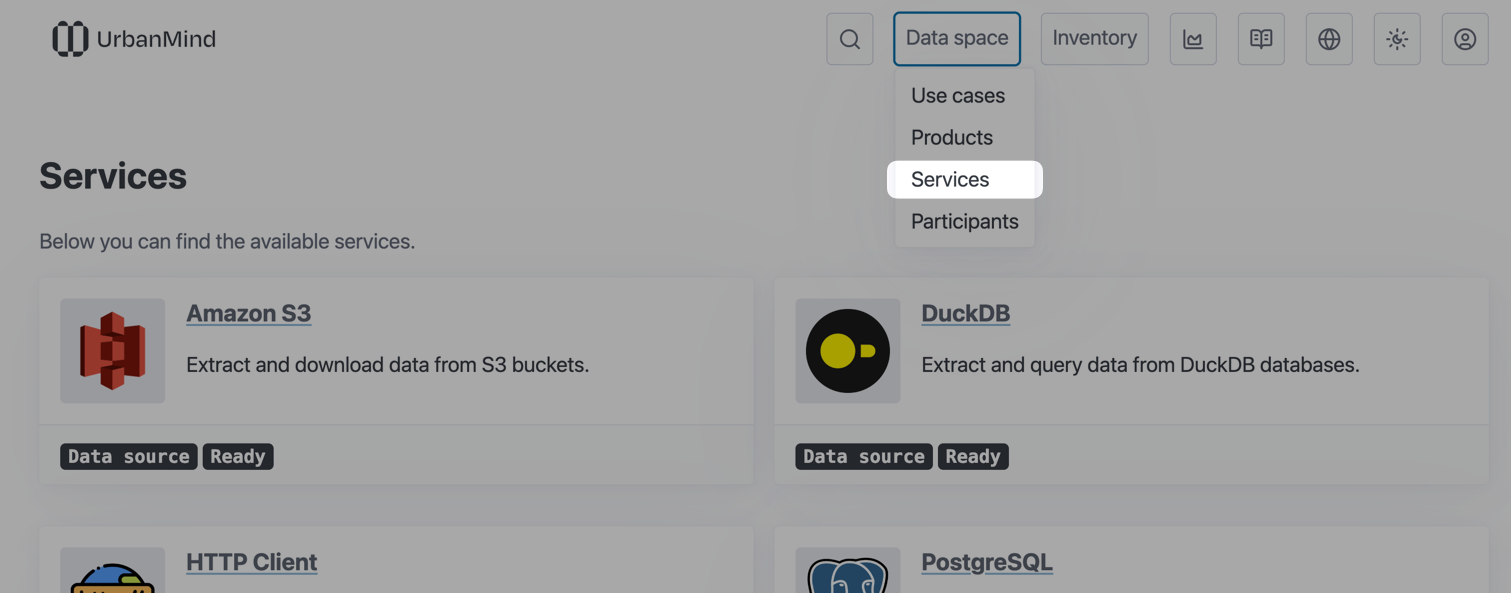
Task: Click 'Below you can find the available services' text
Action: [227, 241]
